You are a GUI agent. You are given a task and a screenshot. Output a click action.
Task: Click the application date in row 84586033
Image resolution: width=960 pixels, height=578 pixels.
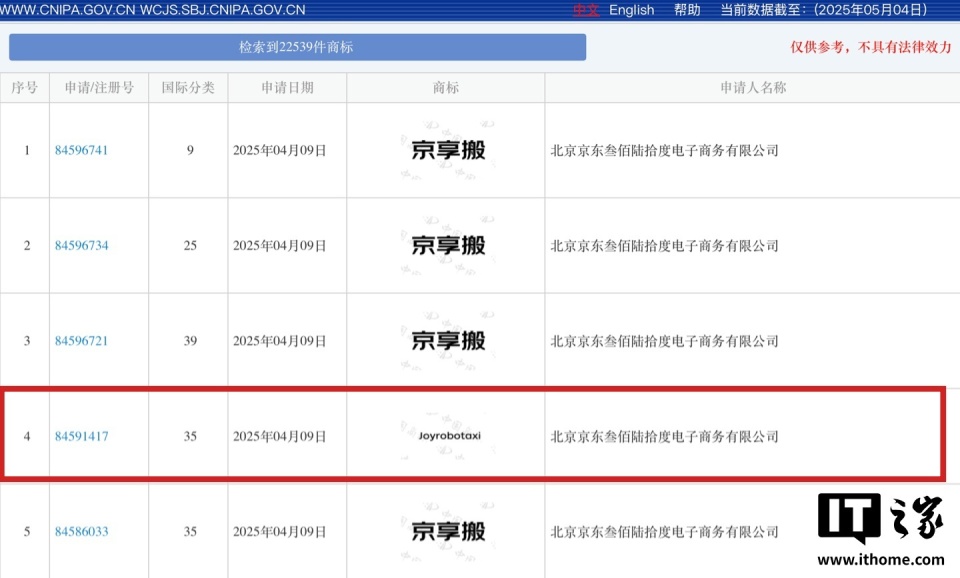[x=279, y=531]
